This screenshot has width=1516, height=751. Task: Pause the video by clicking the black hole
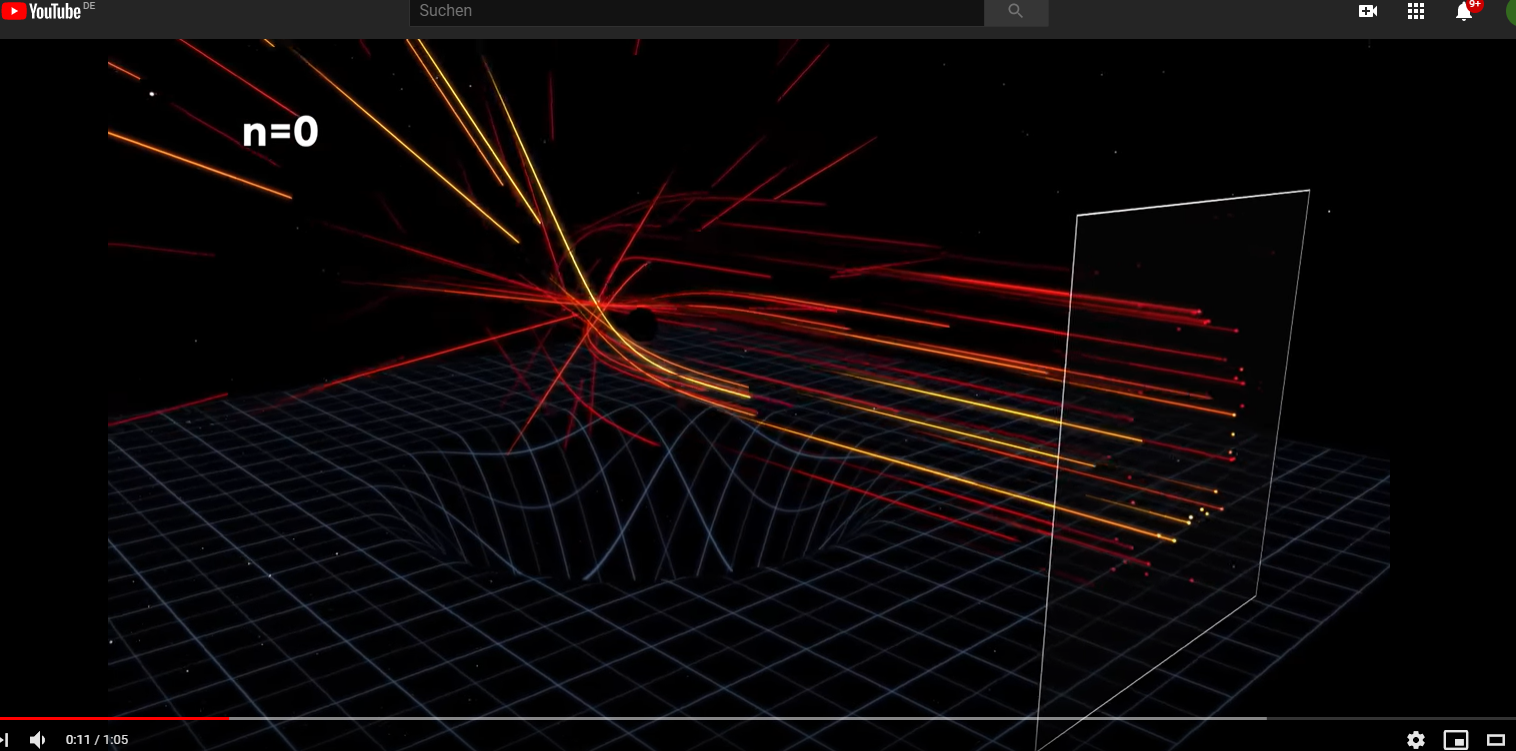click(641, 324)
